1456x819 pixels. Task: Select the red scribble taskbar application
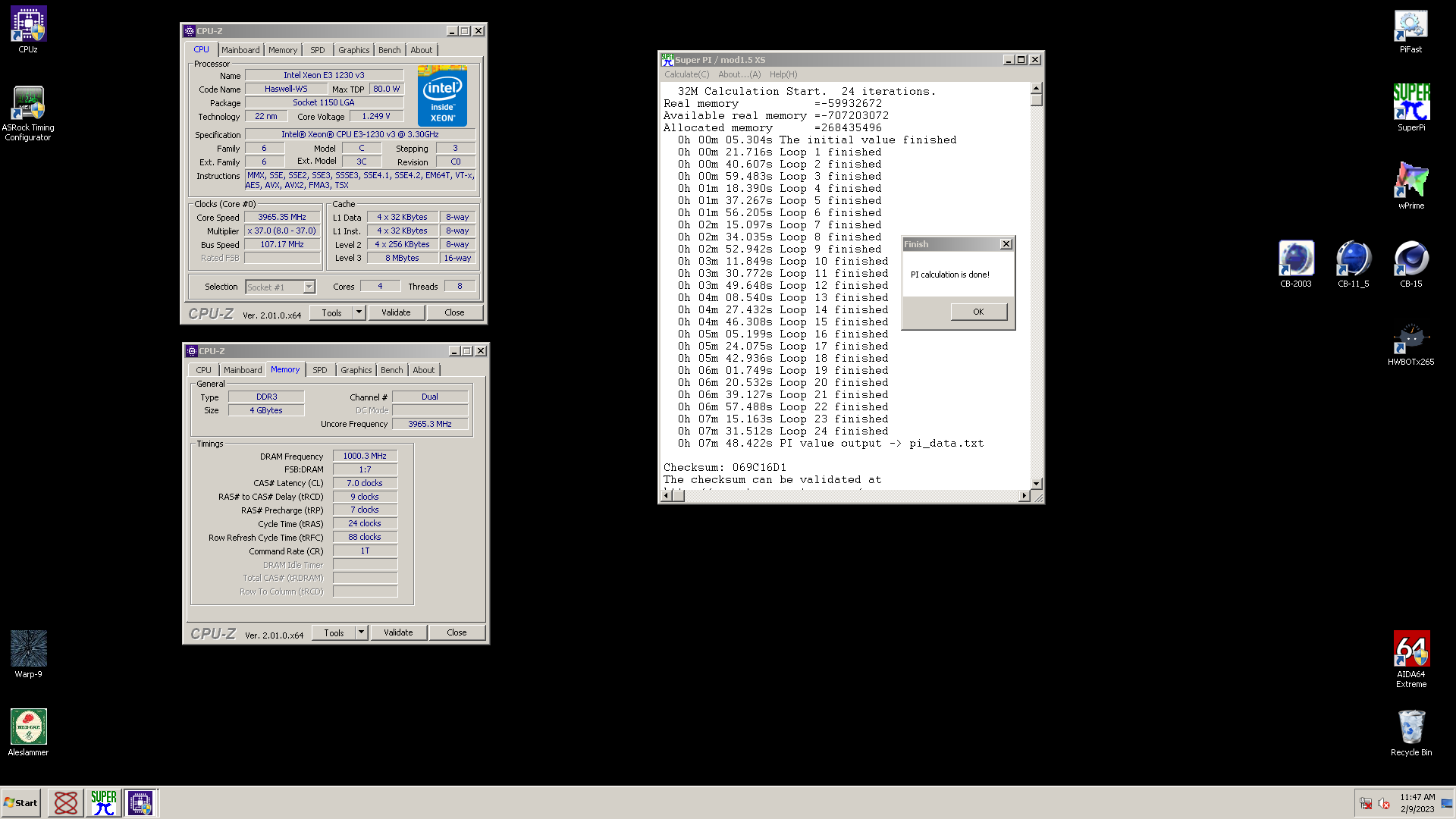[66, 802]
